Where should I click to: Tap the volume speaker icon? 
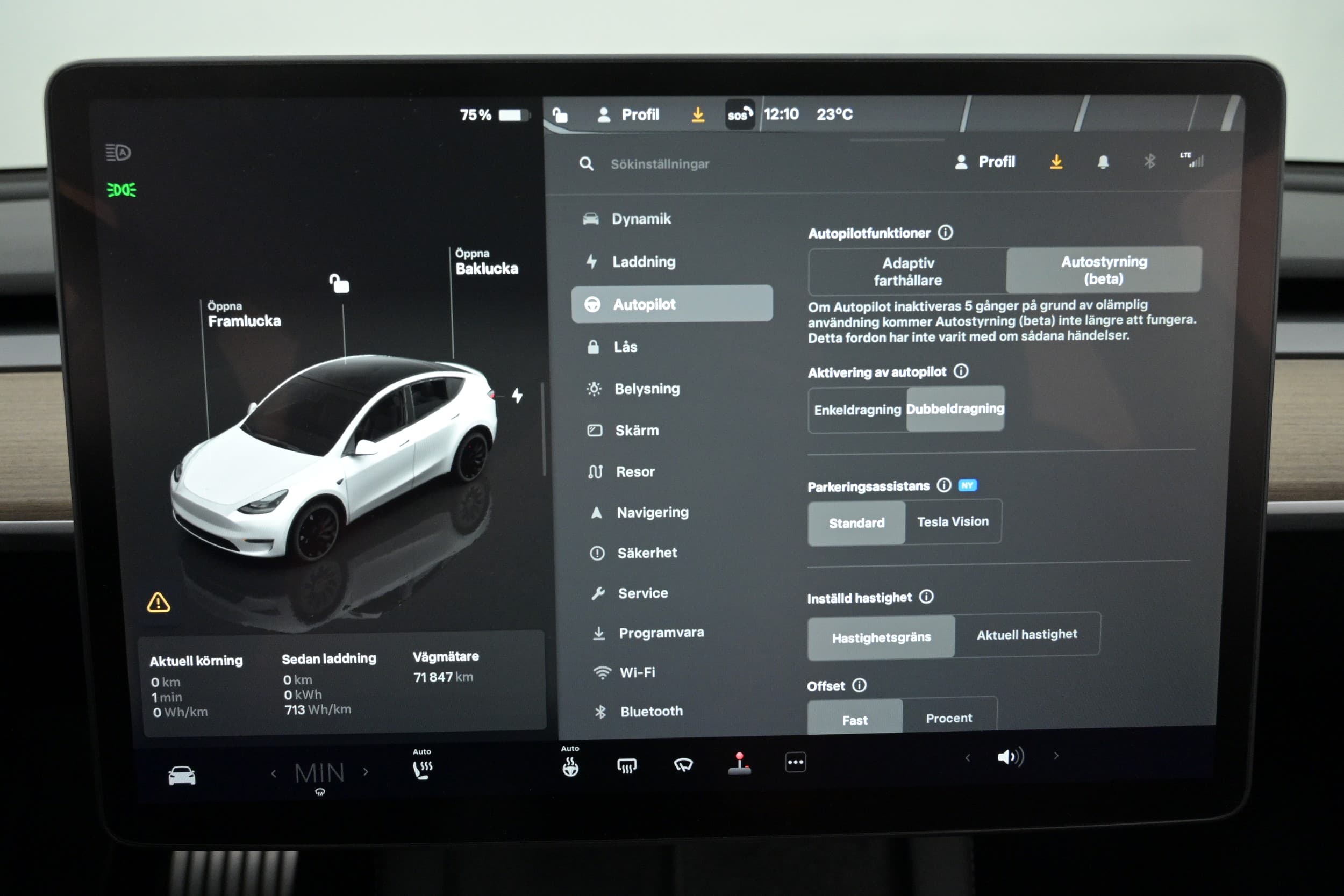pyautogui.click(x=1010, y=757)
